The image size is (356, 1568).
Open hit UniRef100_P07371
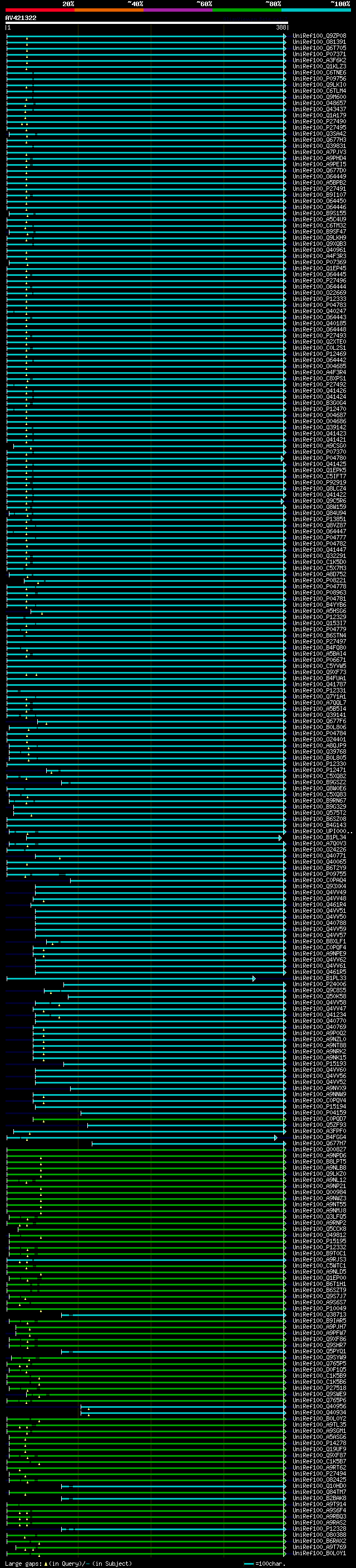pos(319,54)
